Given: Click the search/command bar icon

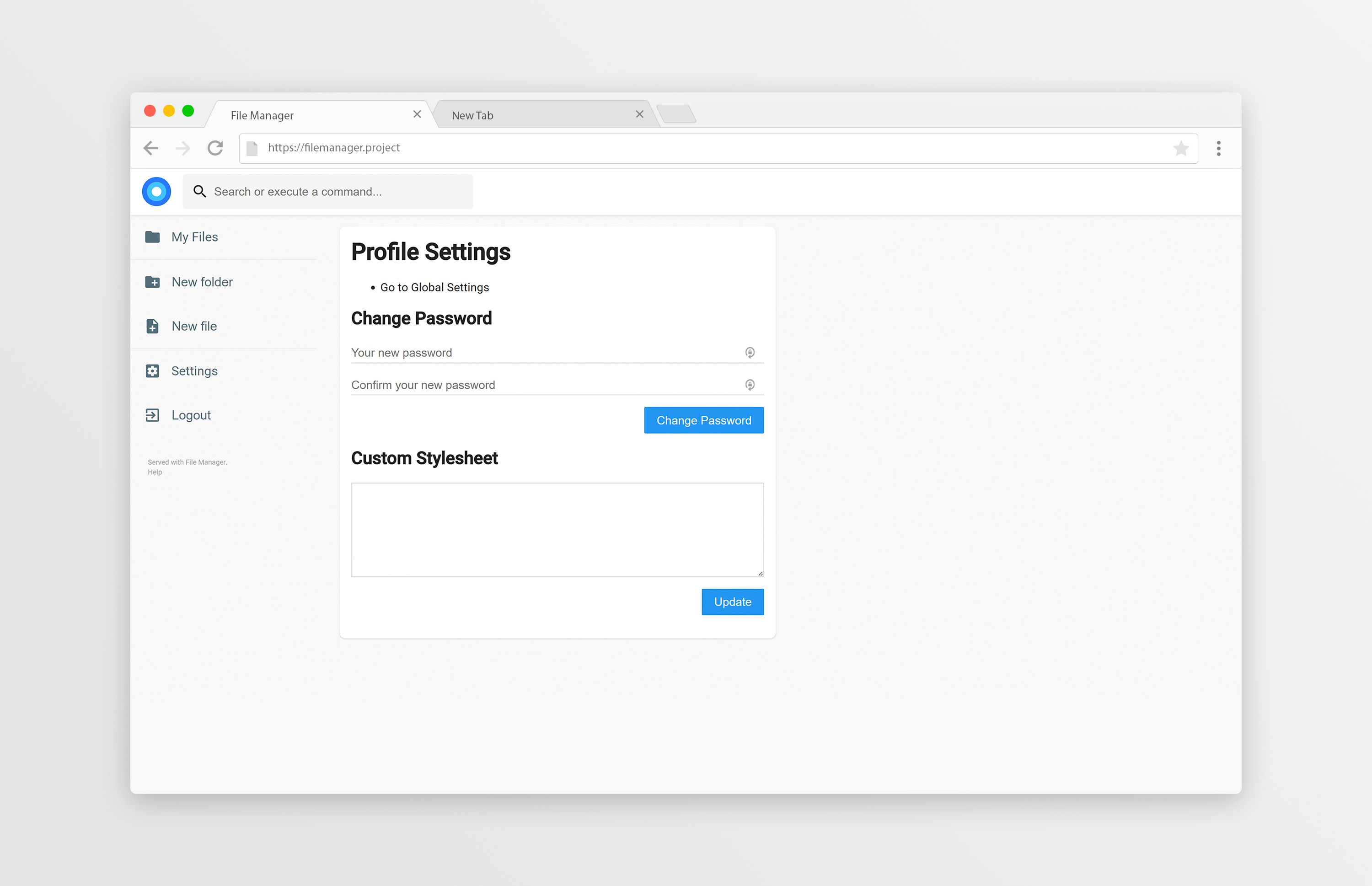Looking at the screenshot, I should (199, 192).
